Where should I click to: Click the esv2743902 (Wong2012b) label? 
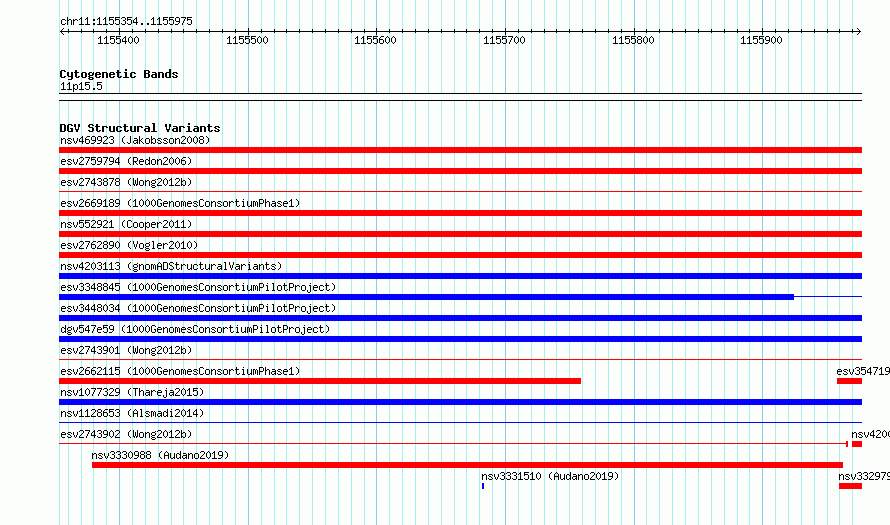pyautogui.click(x=126, y=434)
